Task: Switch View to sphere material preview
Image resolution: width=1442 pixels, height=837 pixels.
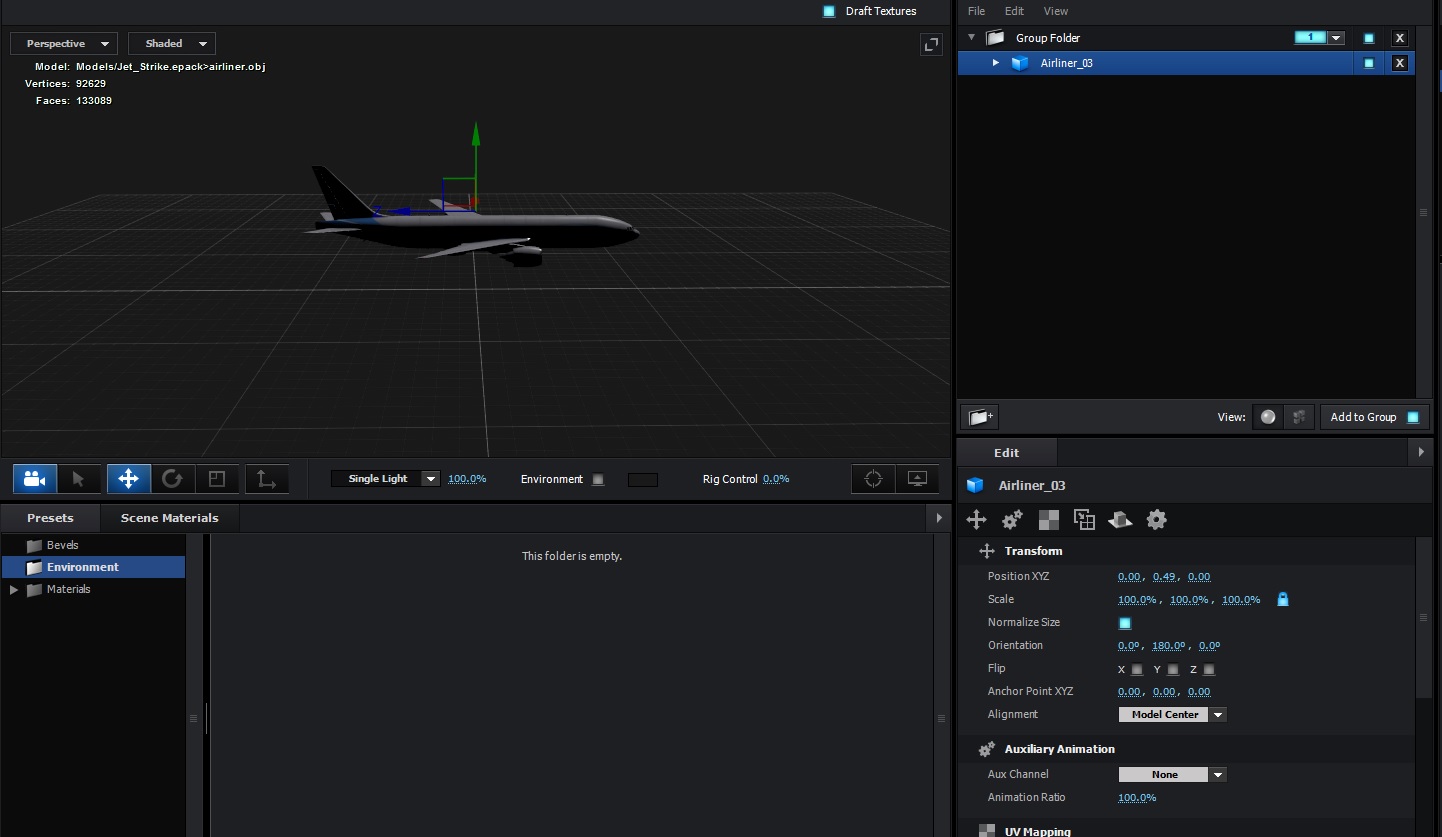Action: click(x=1268, y=417)
